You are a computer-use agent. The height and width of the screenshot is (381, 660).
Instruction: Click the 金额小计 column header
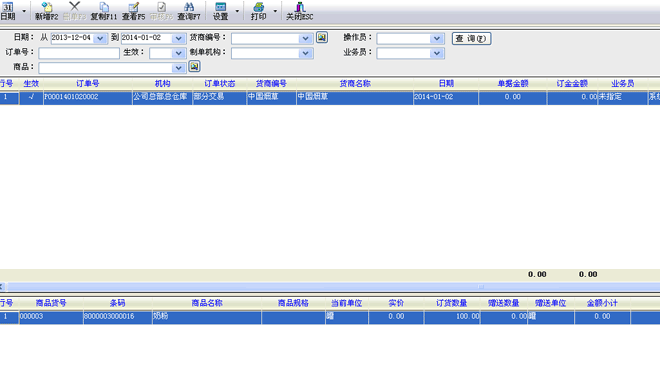(x=602, y=303)
